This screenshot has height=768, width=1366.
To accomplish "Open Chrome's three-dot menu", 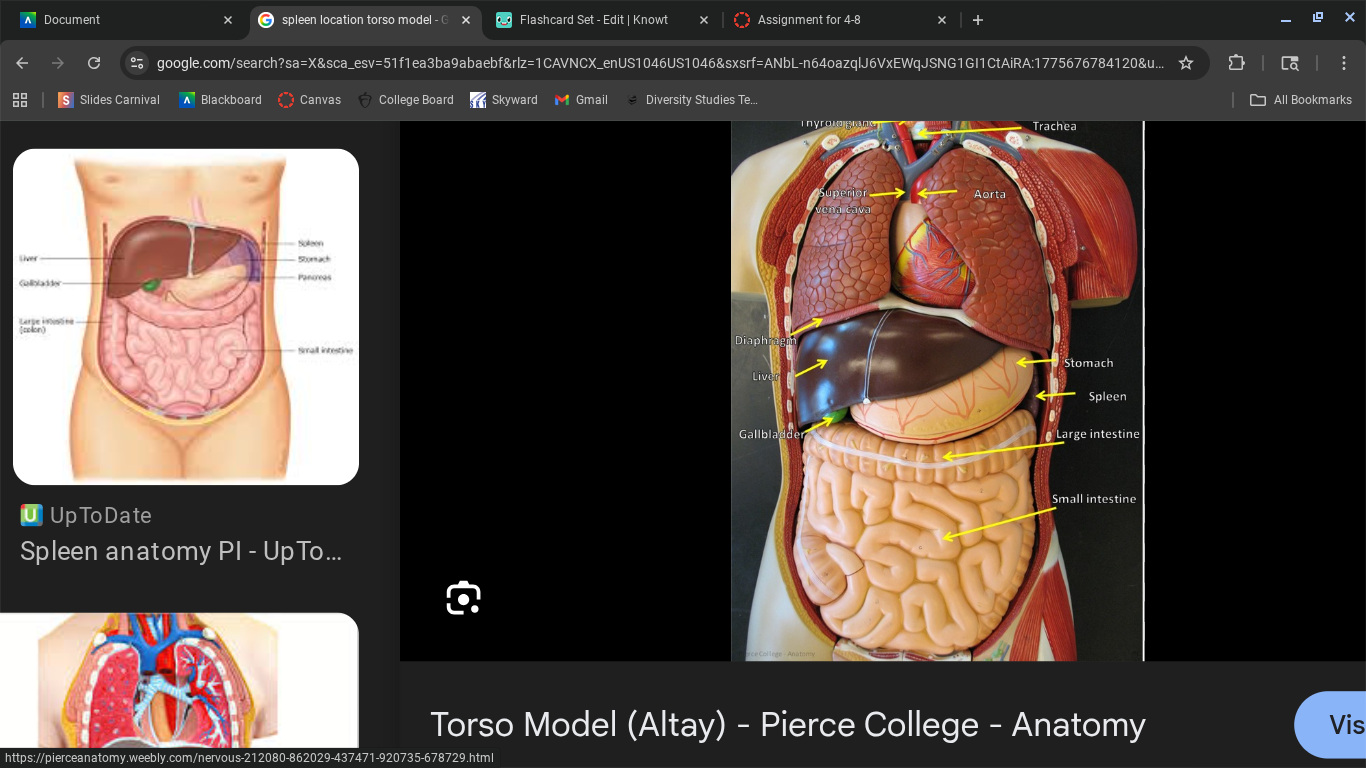I will pos(1344,63).
